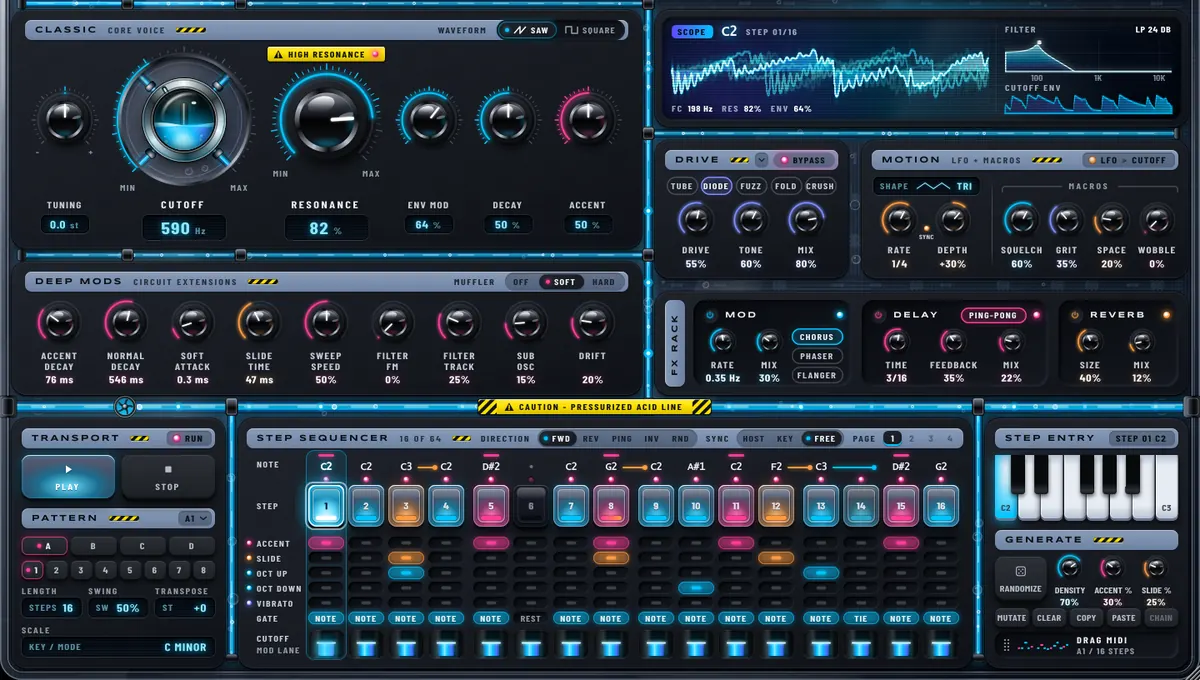Click the LFO Sync indicator light
This screenshot has height=680, width=1200.
(x=926, y=228)
